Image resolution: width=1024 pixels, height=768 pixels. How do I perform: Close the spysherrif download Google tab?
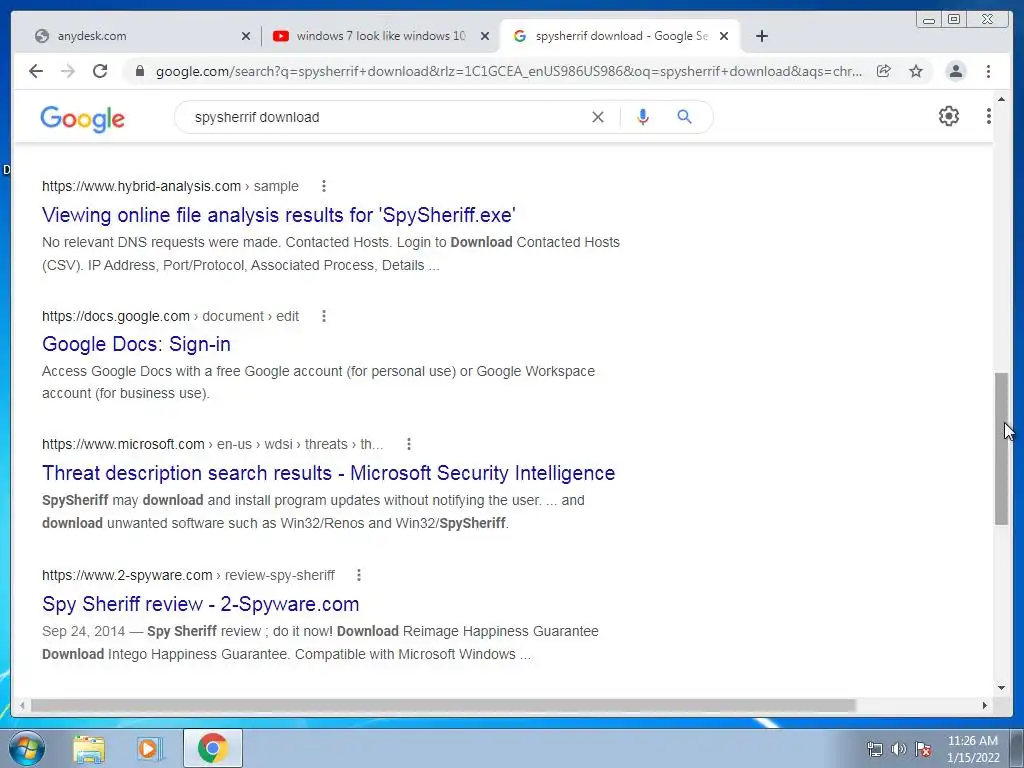point(724,36)
